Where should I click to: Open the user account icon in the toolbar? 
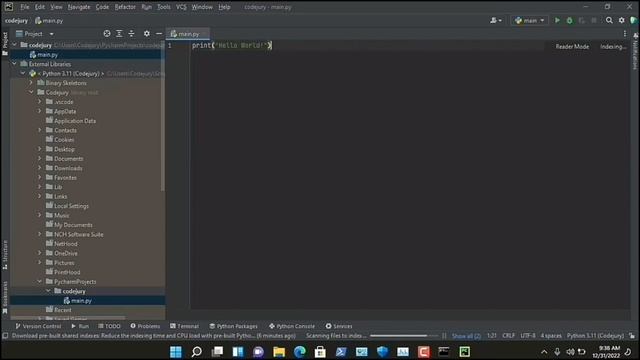tap(496, 20)
